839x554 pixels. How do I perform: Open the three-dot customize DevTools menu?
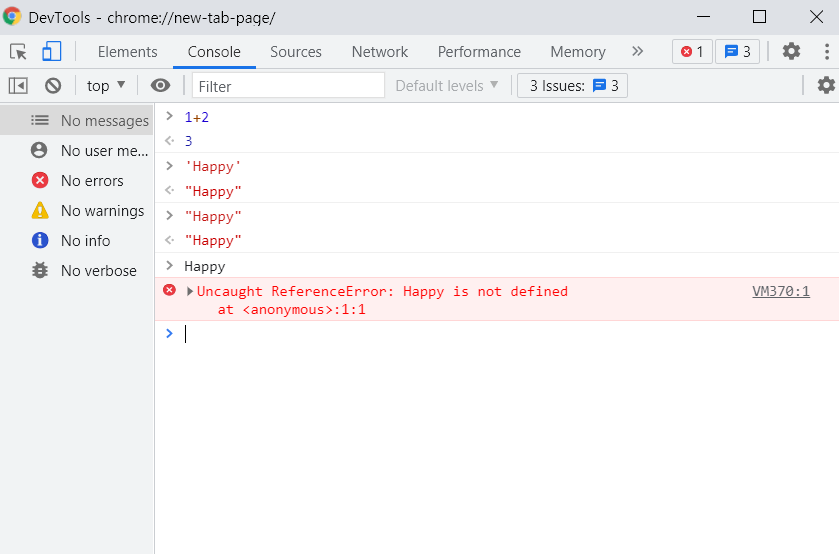pos(827,51)
